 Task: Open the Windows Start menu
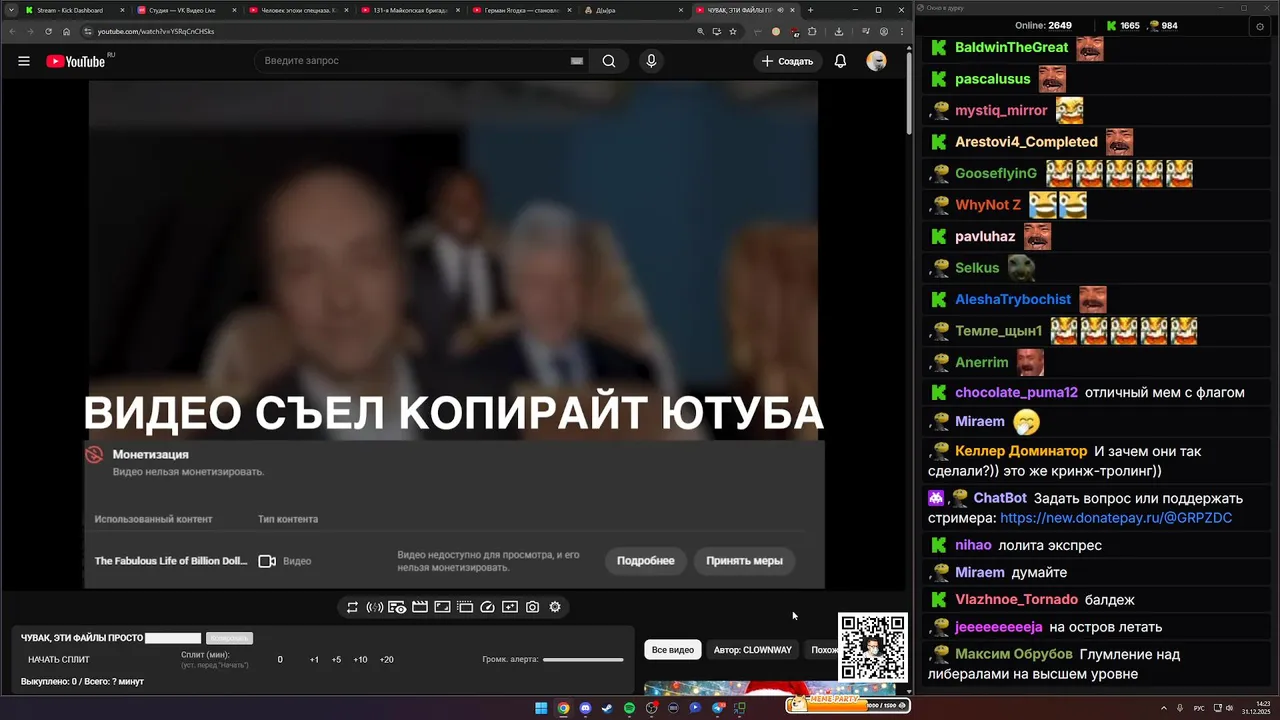pos(541,708)
